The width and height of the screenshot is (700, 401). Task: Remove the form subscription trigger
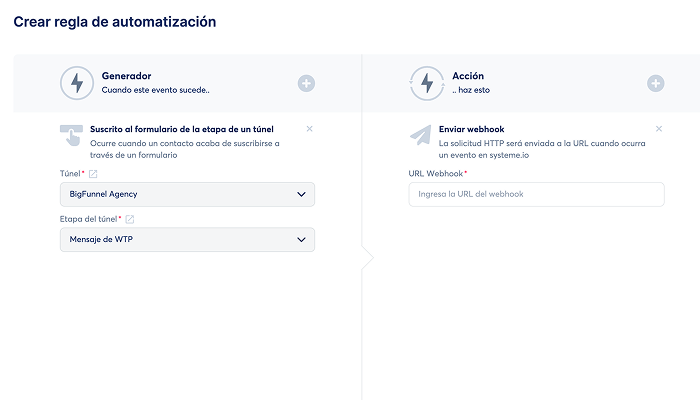(309, 128)
